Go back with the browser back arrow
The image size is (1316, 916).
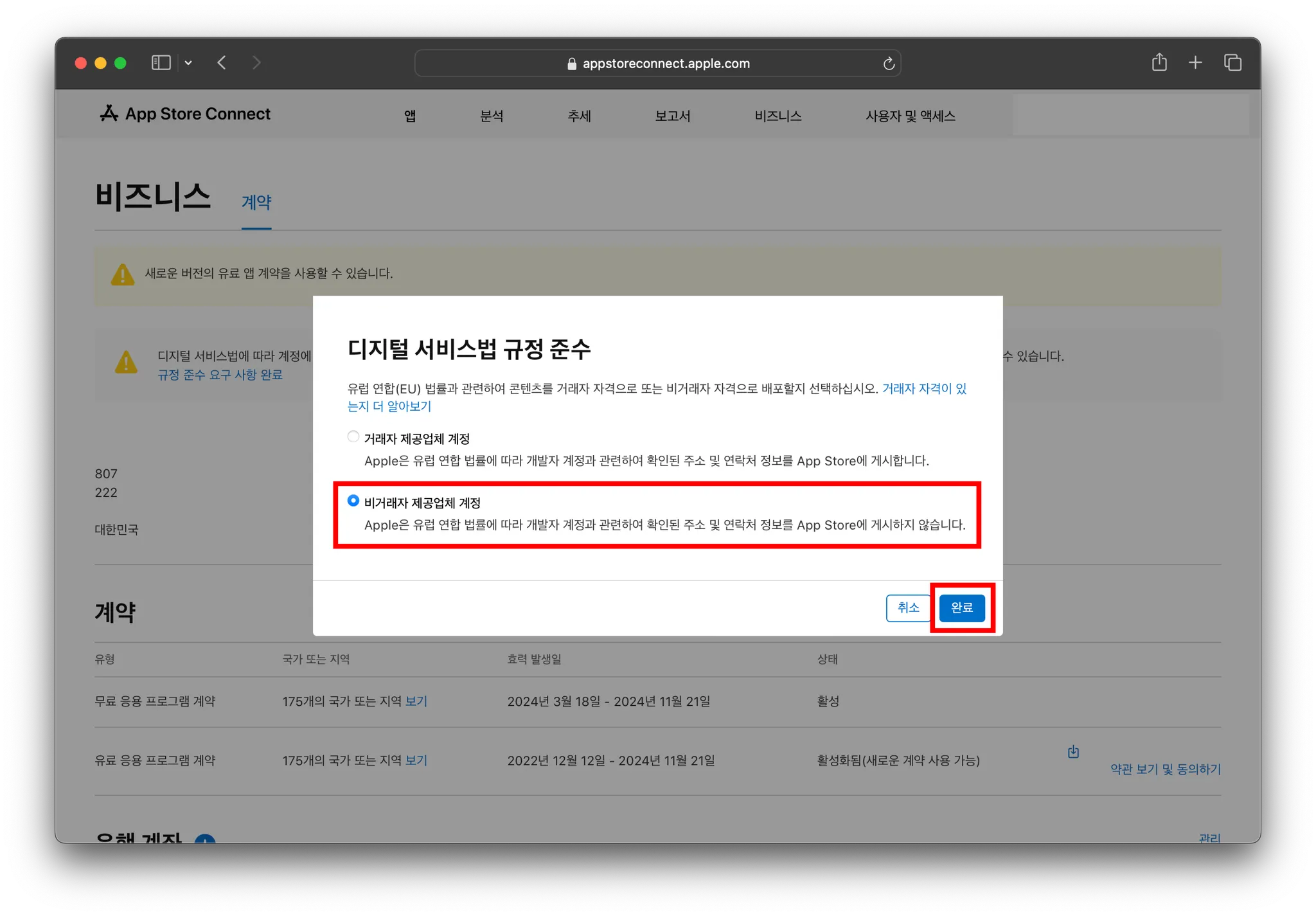pyautogui.click(x=222, y=62)
